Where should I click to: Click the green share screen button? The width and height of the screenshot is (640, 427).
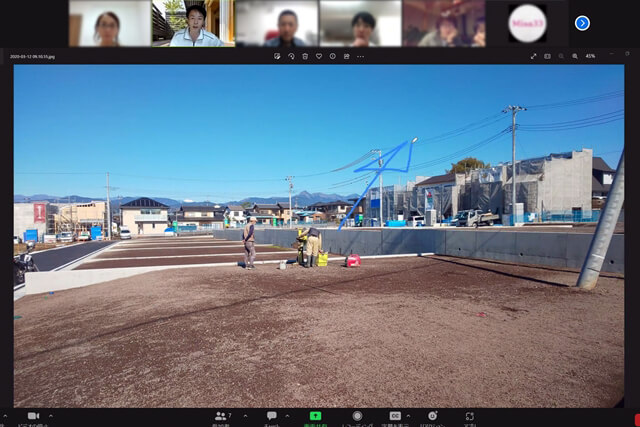click(x=315, y=416)
